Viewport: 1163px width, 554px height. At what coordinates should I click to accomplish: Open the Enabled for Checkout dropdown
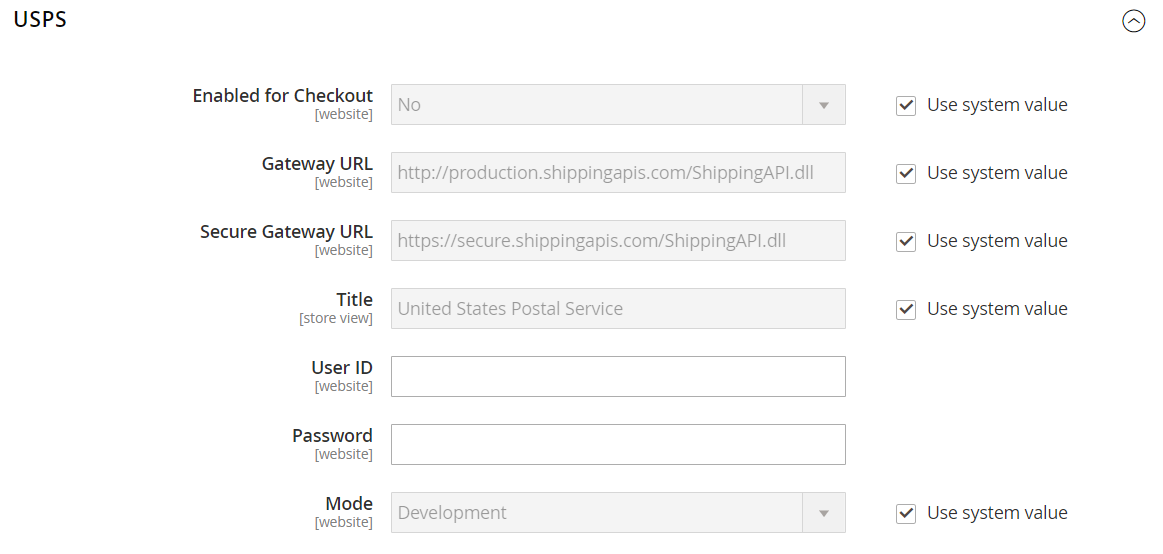pyautogui.click(x=618, y=105)
